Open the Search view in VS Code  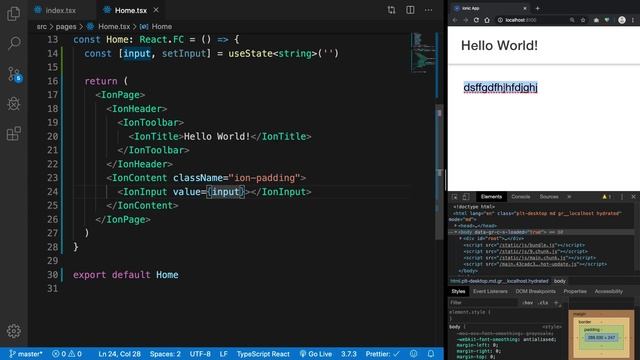point(14,42)
